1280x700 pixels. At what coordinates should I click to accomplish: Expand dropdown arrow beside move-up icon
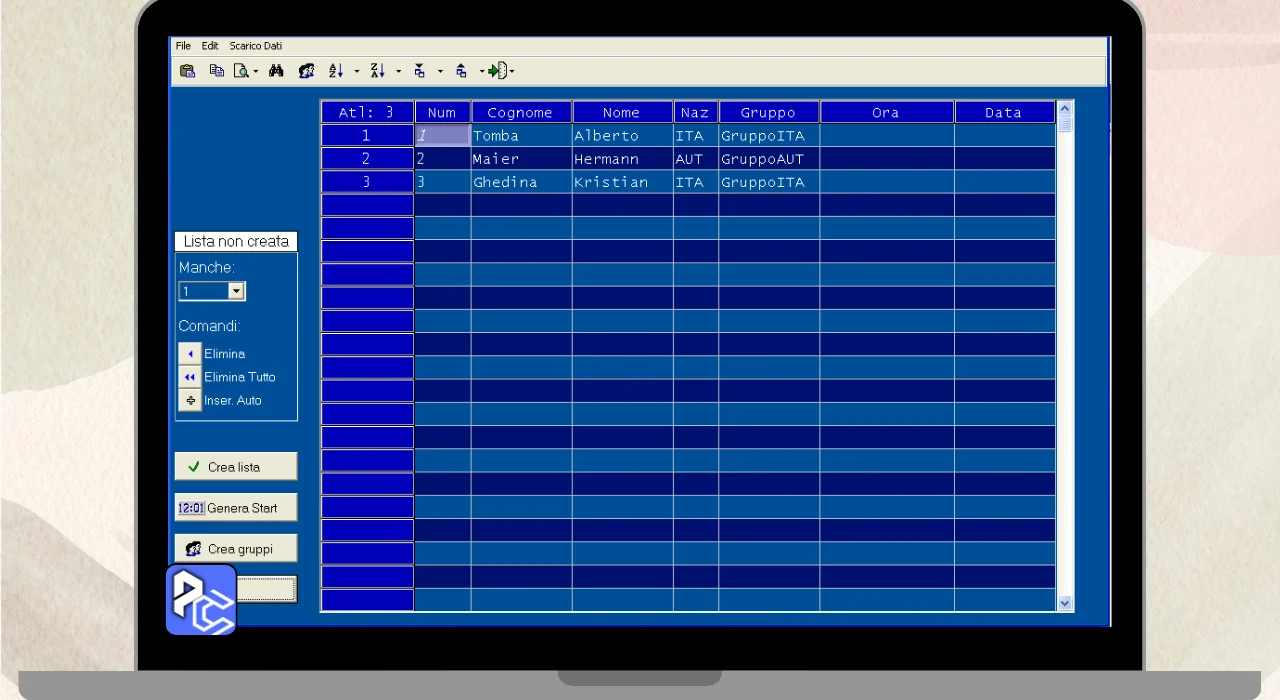click(481, 72)
